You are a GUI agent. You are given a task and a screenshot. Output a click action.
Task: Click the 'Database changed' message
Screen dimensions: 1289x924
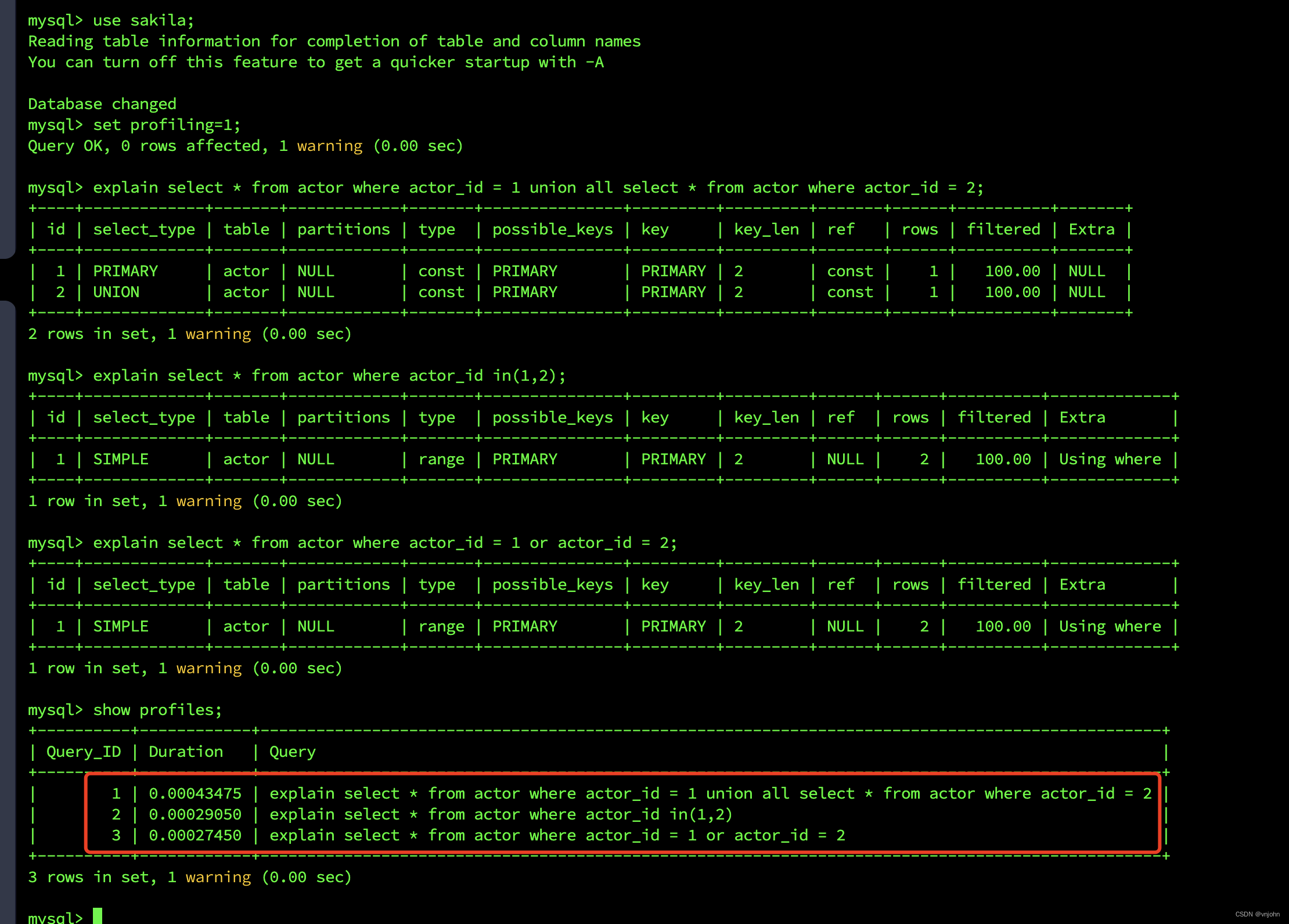pos(102,104)
